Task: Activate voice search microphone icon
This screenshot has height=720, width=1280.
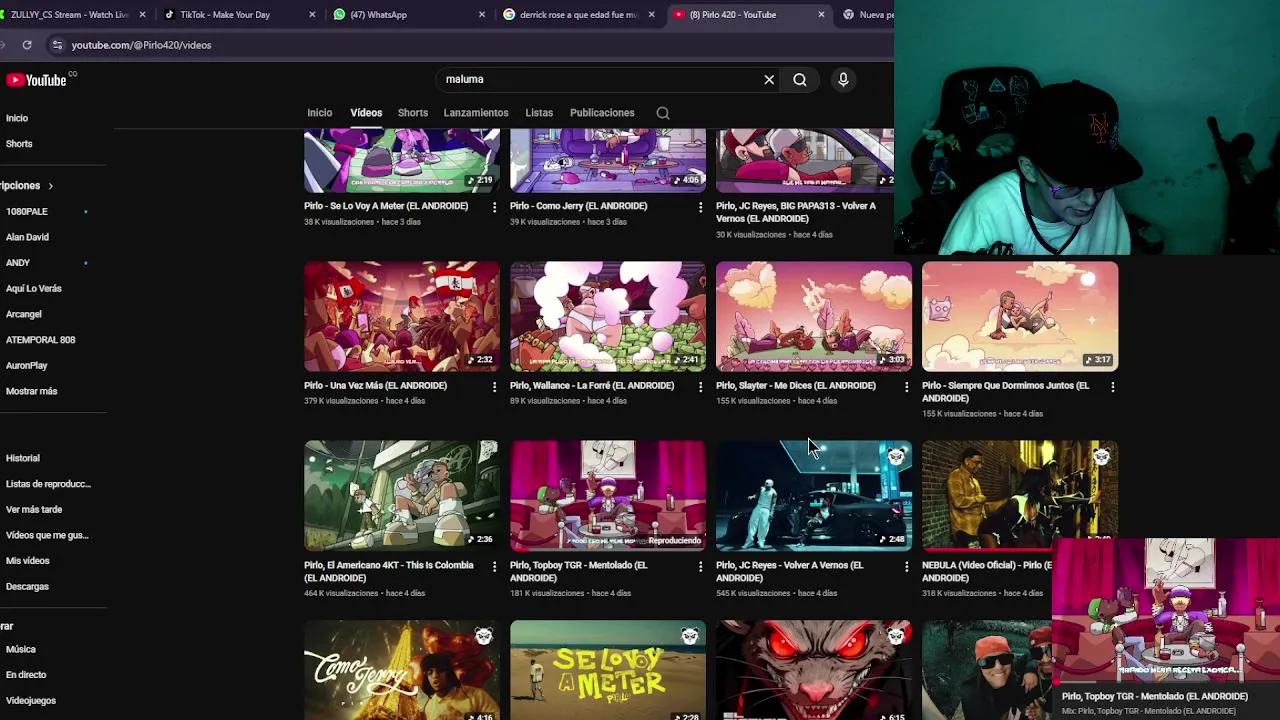Action: pos(843,80)
